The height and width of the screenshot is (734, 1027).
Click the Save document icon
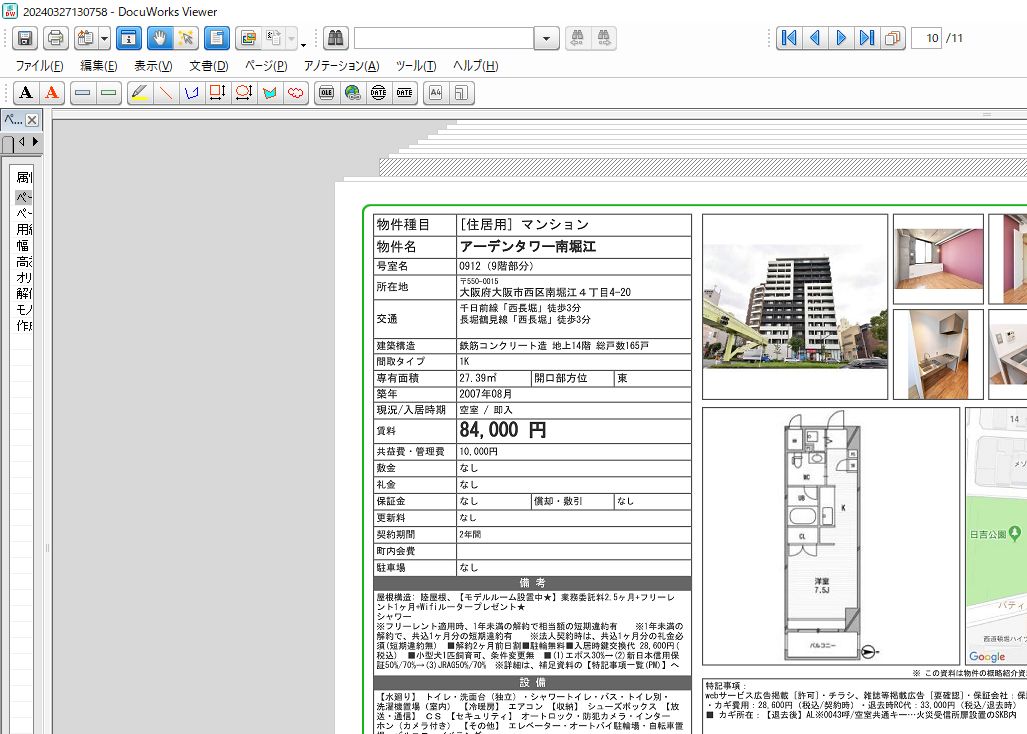(x=25, y=38)
